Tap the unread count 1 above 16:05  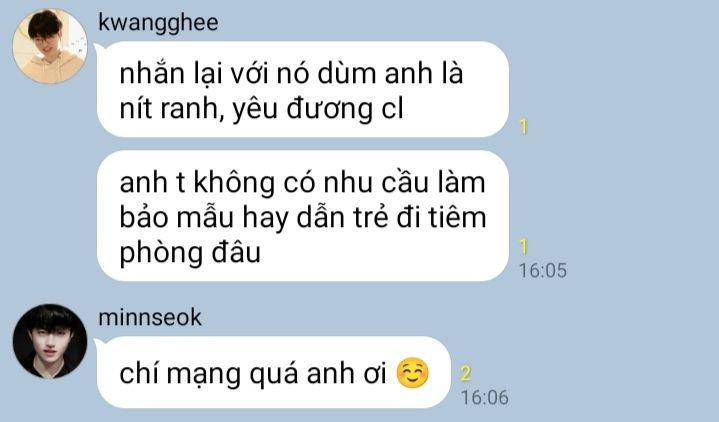(x=524, y=247)
